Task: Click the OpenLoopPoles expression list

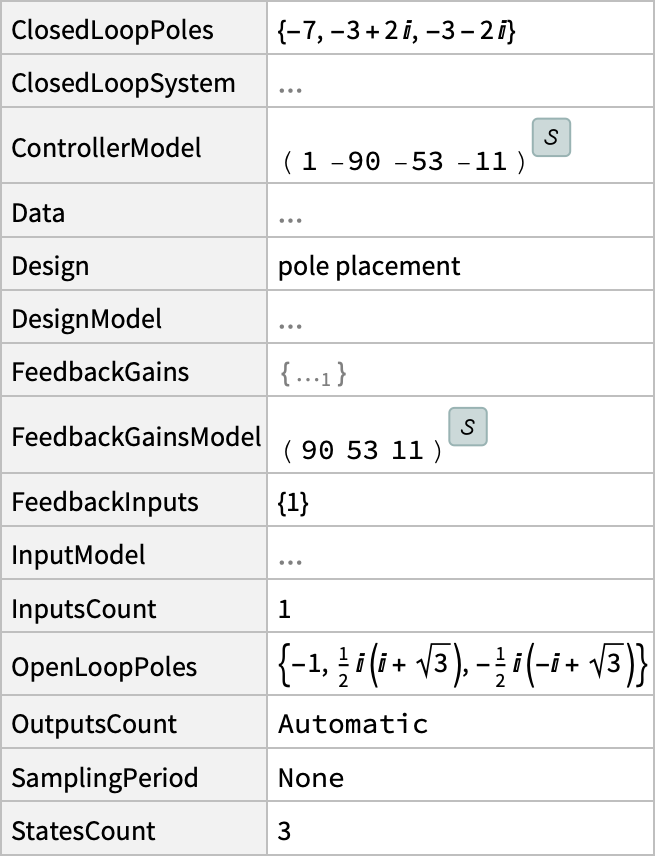Action: tap(463, 666)
